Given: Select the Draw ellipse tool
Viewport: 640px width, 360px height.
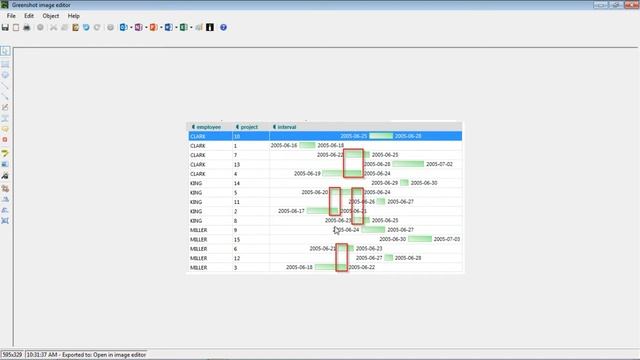Looking at the screenshot, I should [5, 75].
